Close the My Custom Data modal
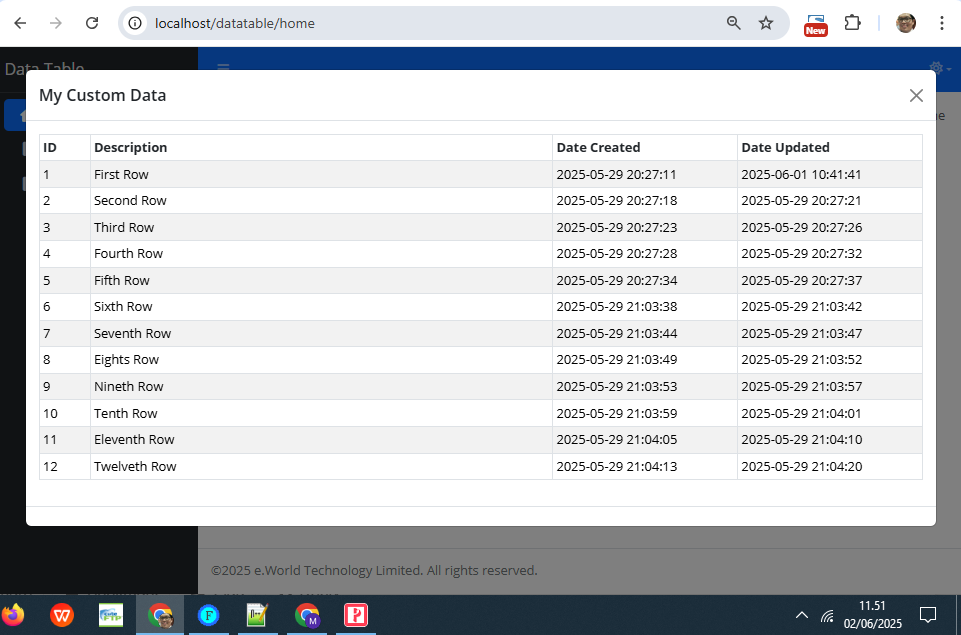Image resolution: width=961 pixels, height=635 pixels. [916, 96]
